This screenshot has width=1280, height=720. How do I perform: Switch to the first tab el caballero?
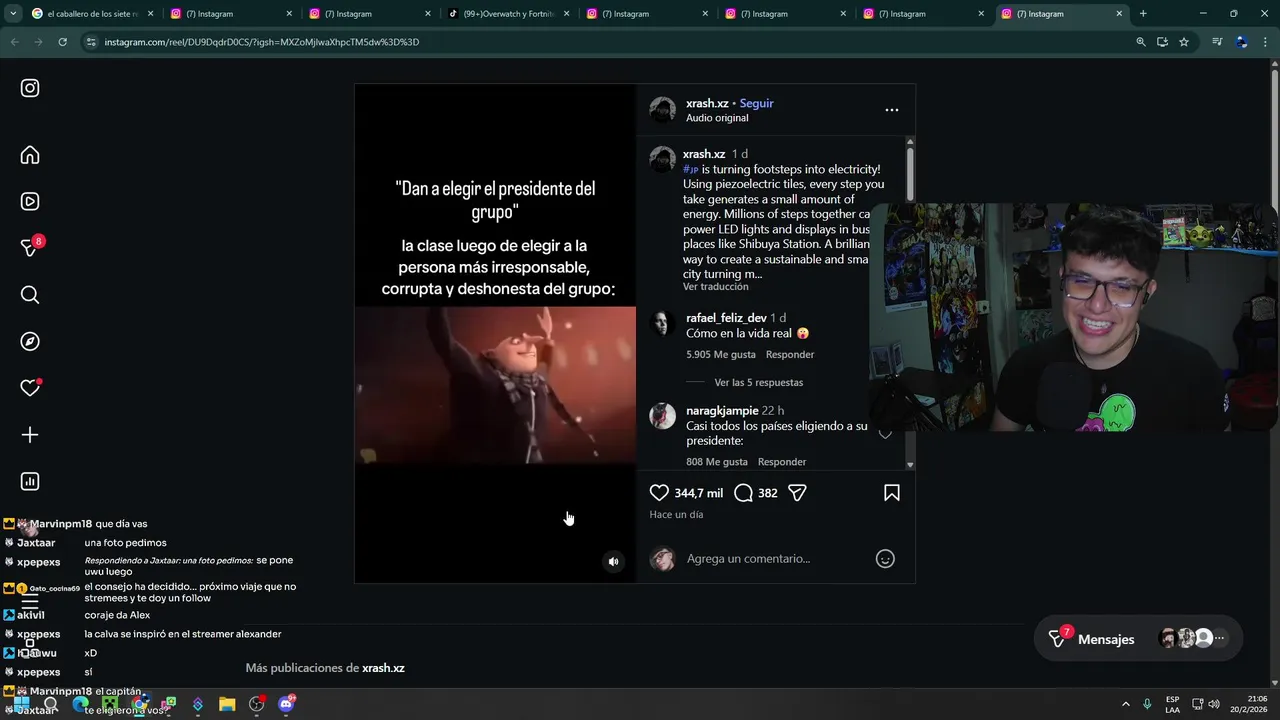92,14
